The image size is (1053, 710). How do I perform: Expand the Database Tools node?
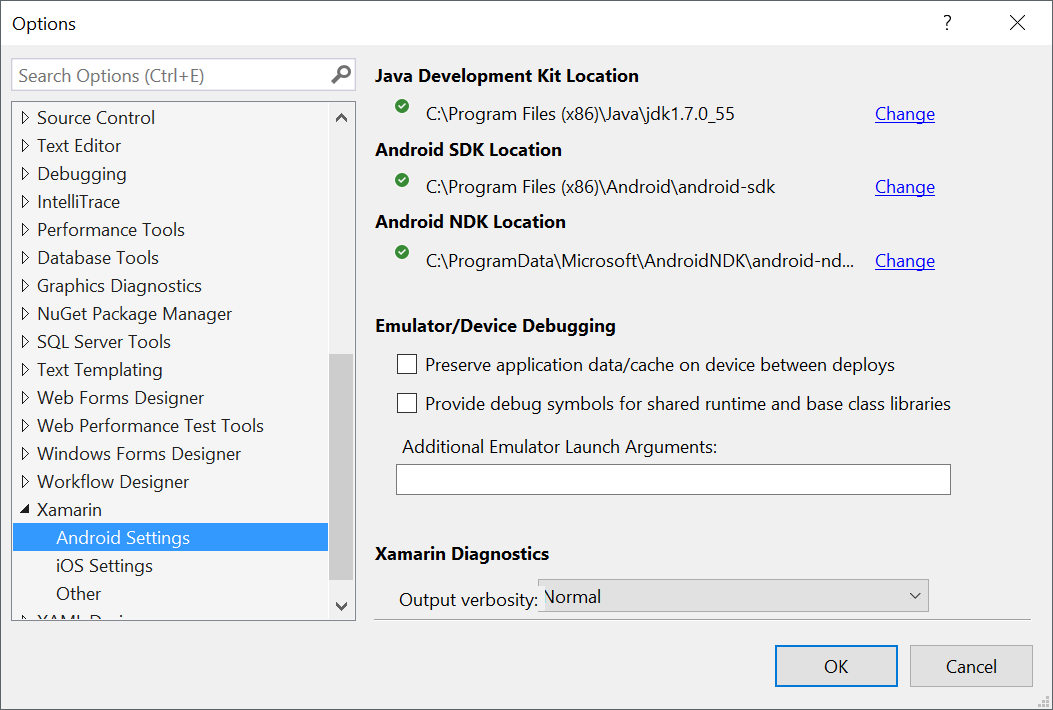pos(26,257)
